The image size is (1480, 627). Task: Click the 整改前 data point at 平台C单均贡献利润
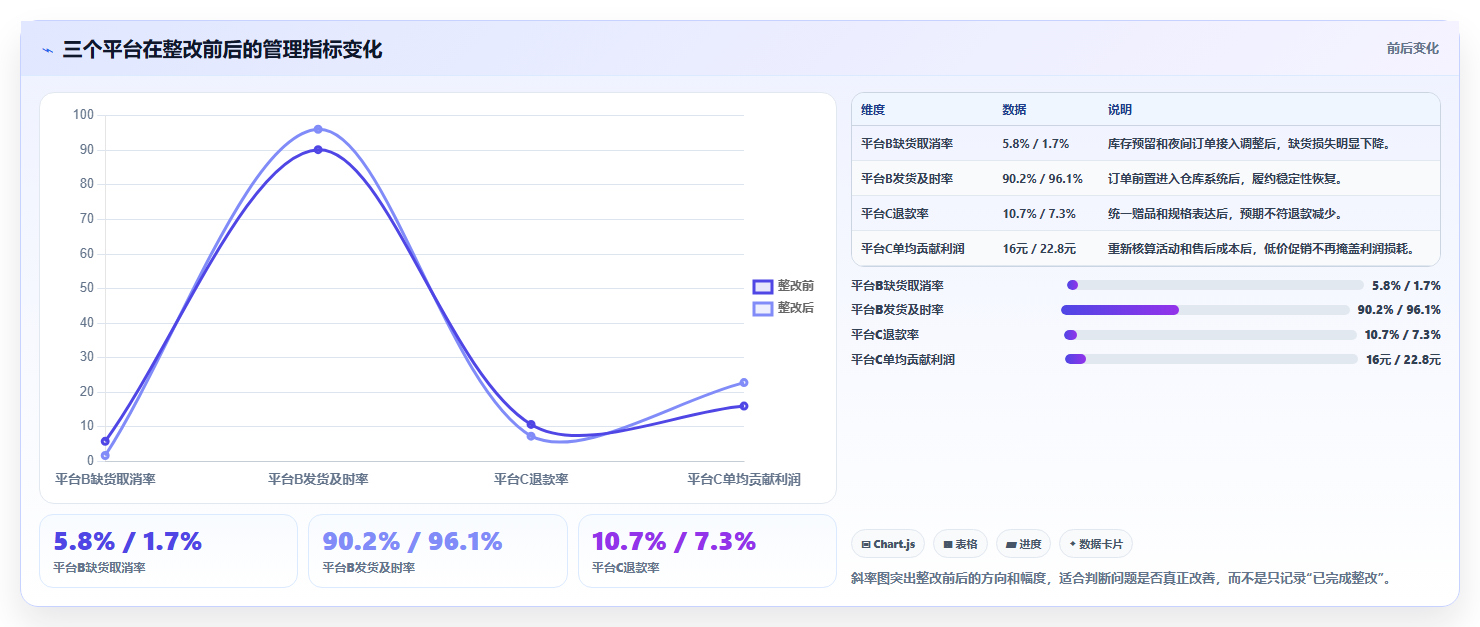(744, 406)
